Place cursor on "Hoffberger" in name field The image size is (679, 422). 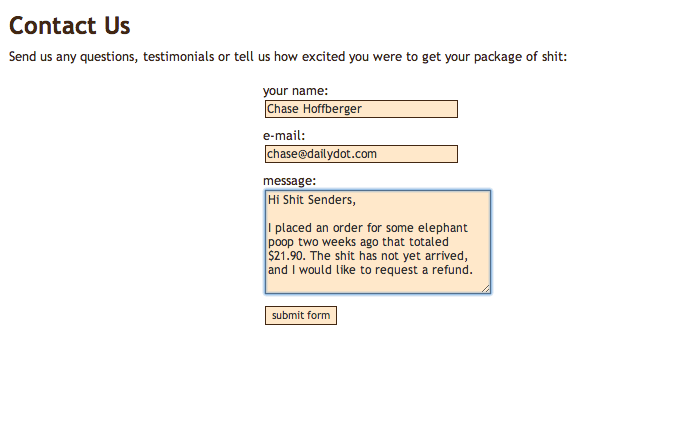tap(332, 109)
